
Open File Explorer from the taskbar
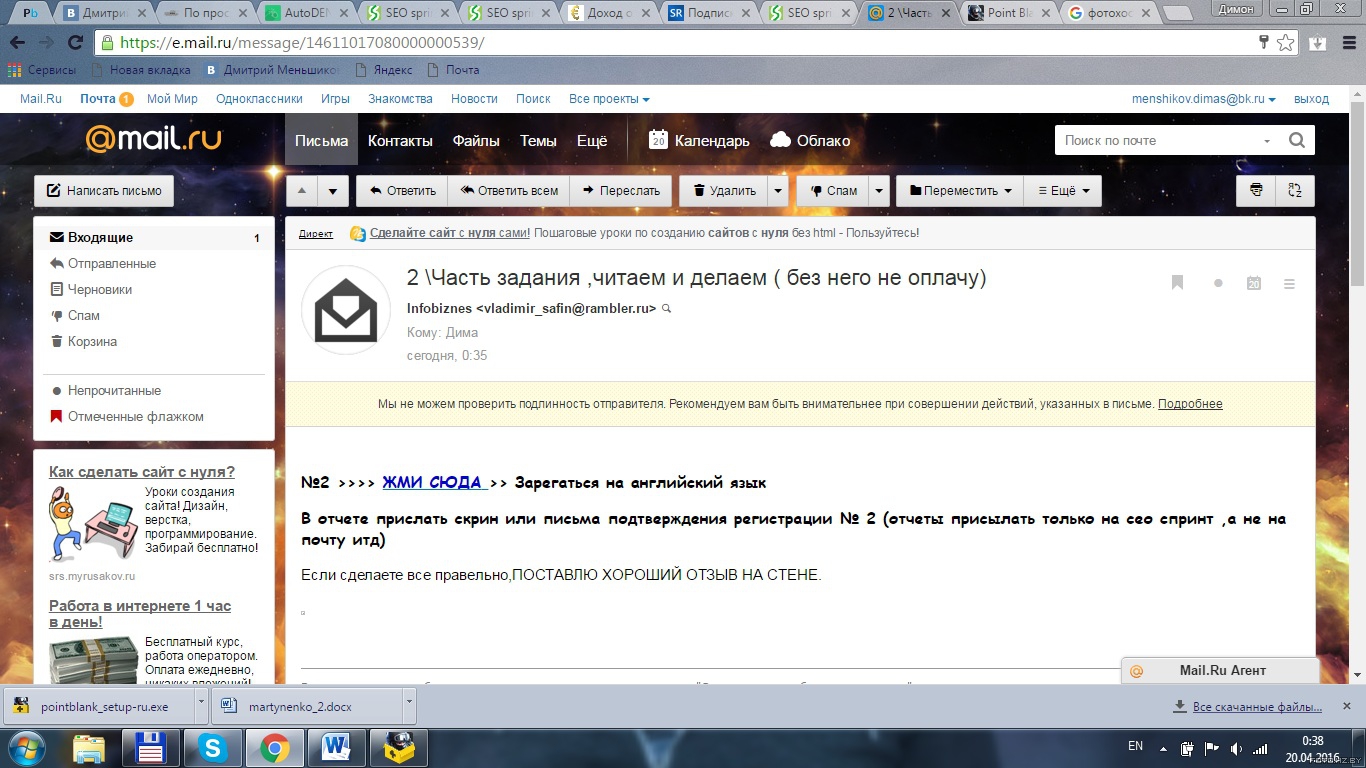coord(89,748)
